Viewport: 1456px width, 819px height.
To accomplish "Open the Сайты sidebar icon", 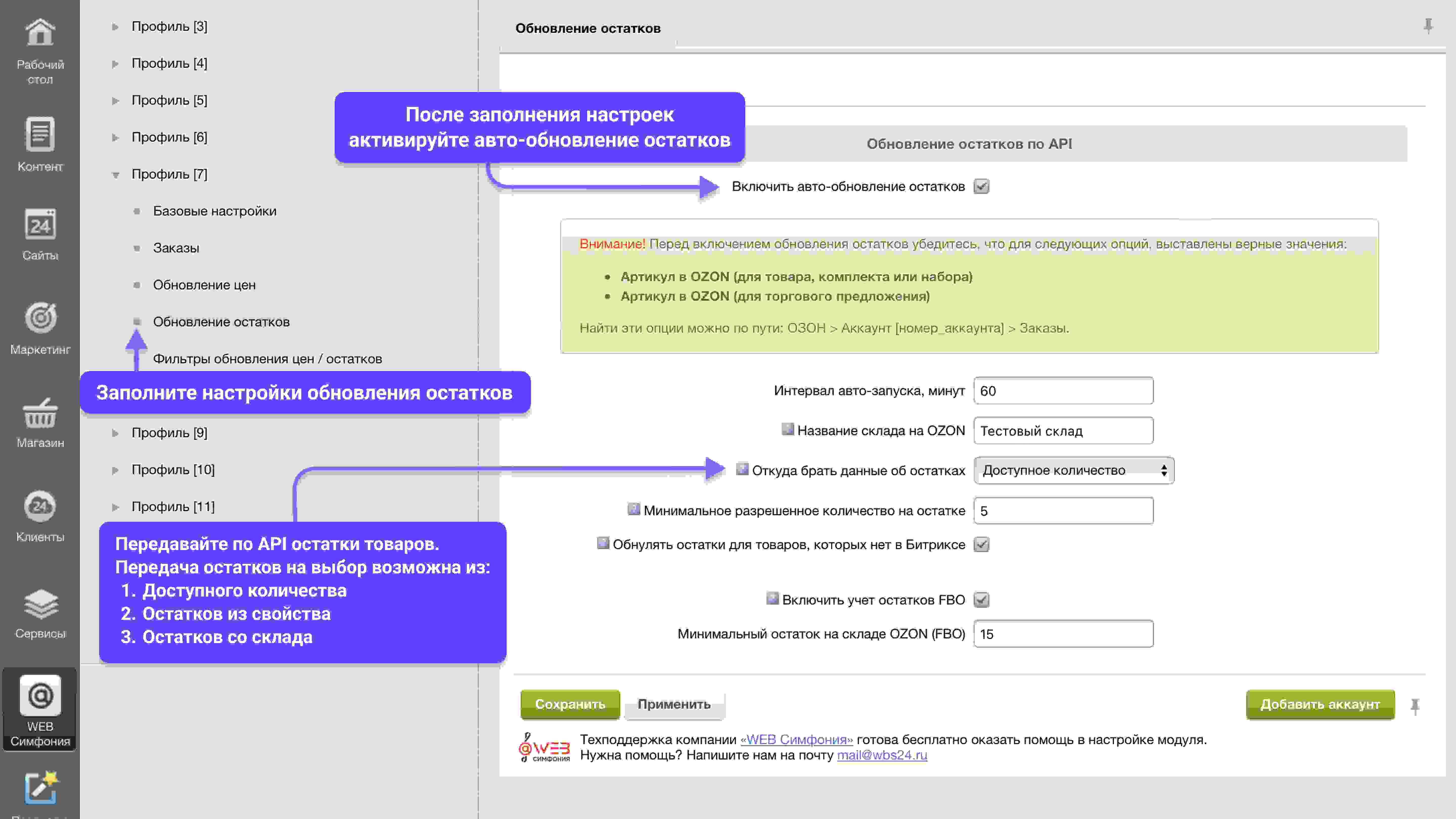I will tap(40, 225).
